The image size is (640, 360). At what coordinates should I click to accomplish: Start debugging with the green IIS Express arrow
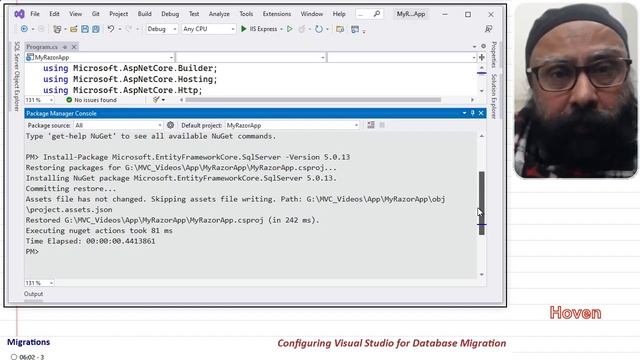(x=244, y=29)
